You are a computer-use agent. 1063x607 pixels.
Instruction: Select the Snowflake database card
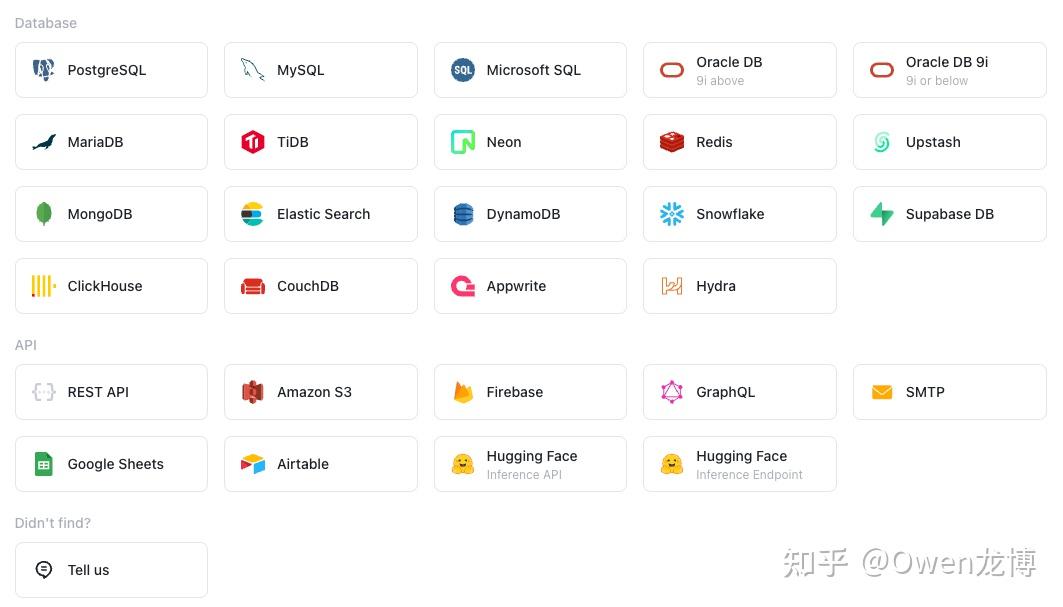[x=740, y=214]
